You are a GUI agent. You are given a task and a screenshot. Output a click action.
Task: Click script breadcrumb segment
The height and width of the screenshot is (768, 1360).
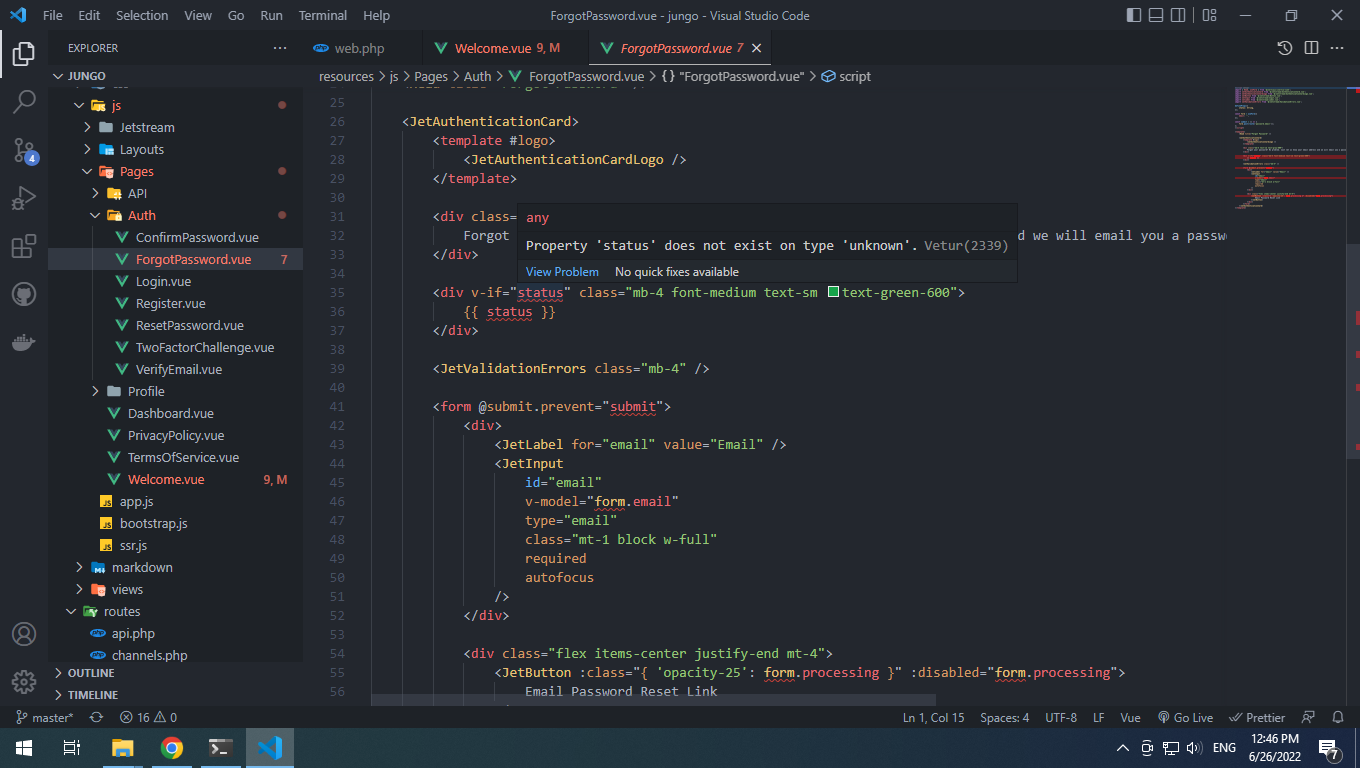(x=846, y=76)
